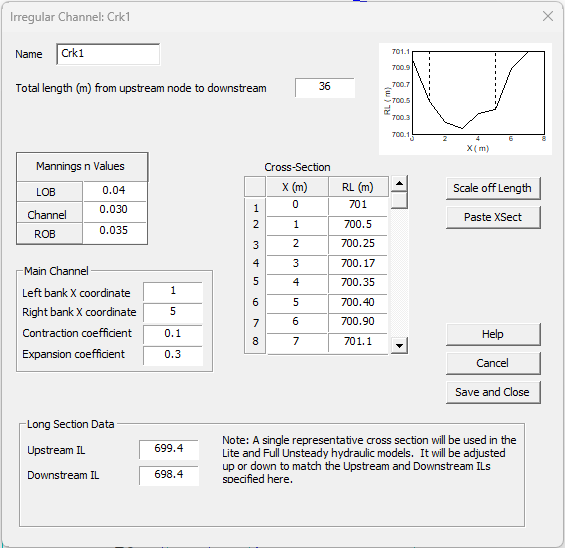Open Help for the irregular channel
The height and width of the screenshot is (548, 565).
(493, 334)
